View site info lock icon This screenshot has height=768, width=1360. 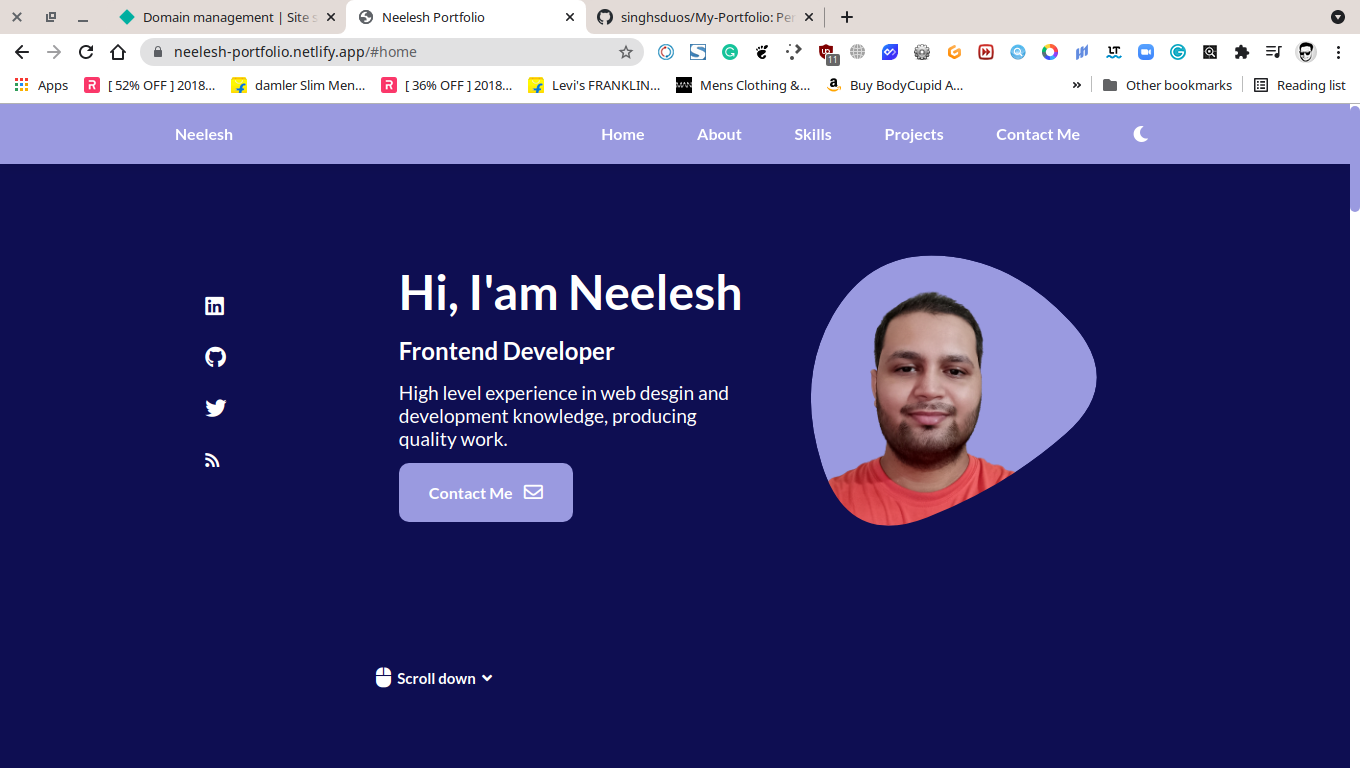pyautogui.click(x=157, y=52)
